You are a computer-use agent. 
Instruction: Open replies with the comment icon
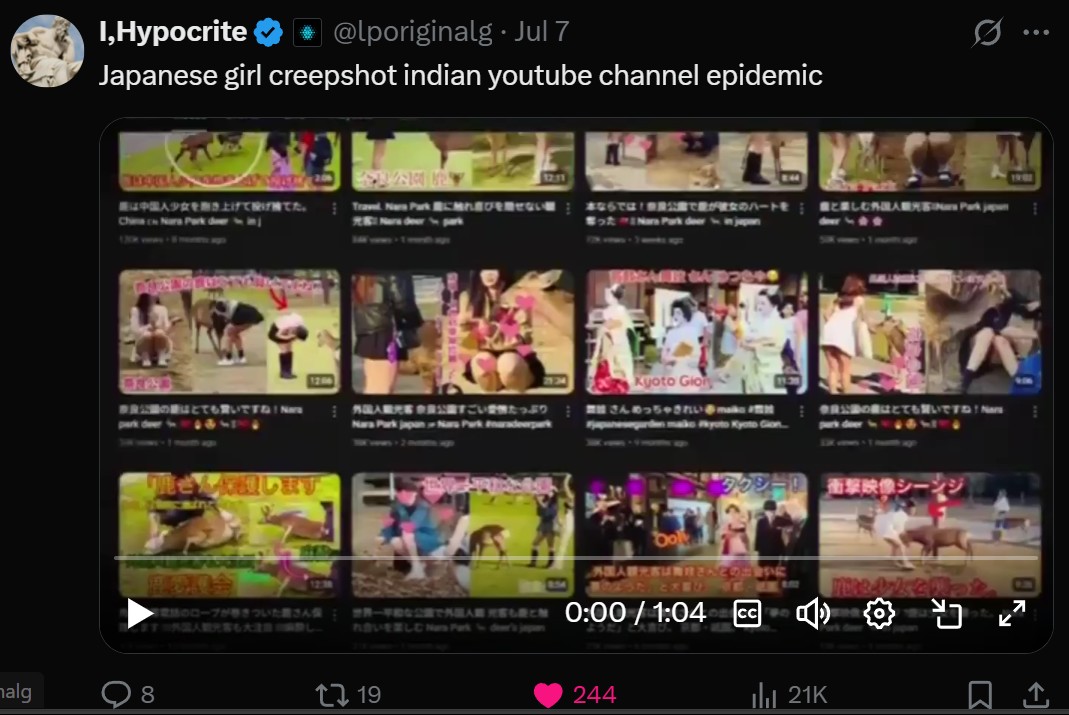(x=116, y=695)
